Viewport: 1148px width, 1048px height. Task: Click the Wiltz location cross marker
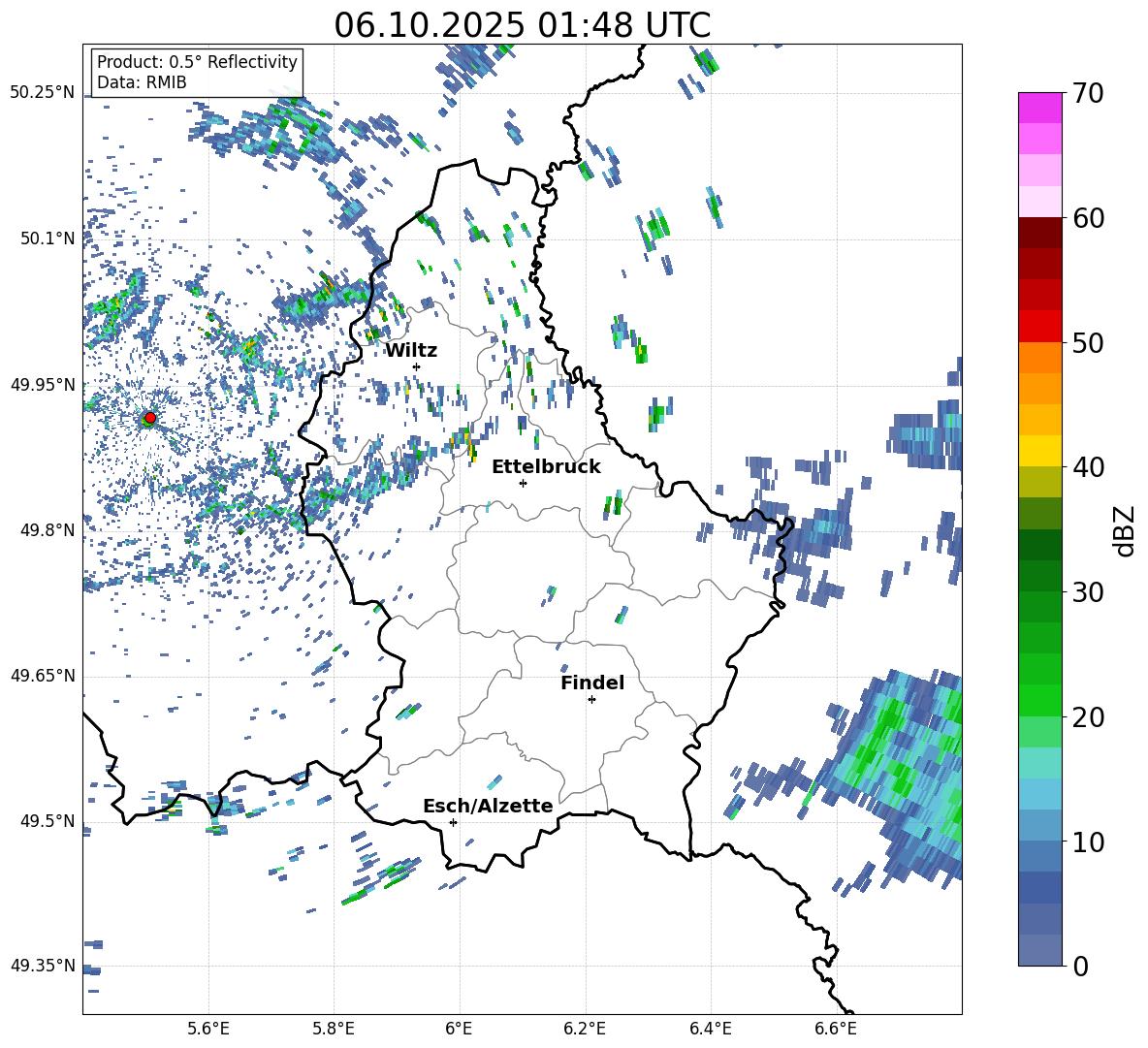[x=417, y=366]
